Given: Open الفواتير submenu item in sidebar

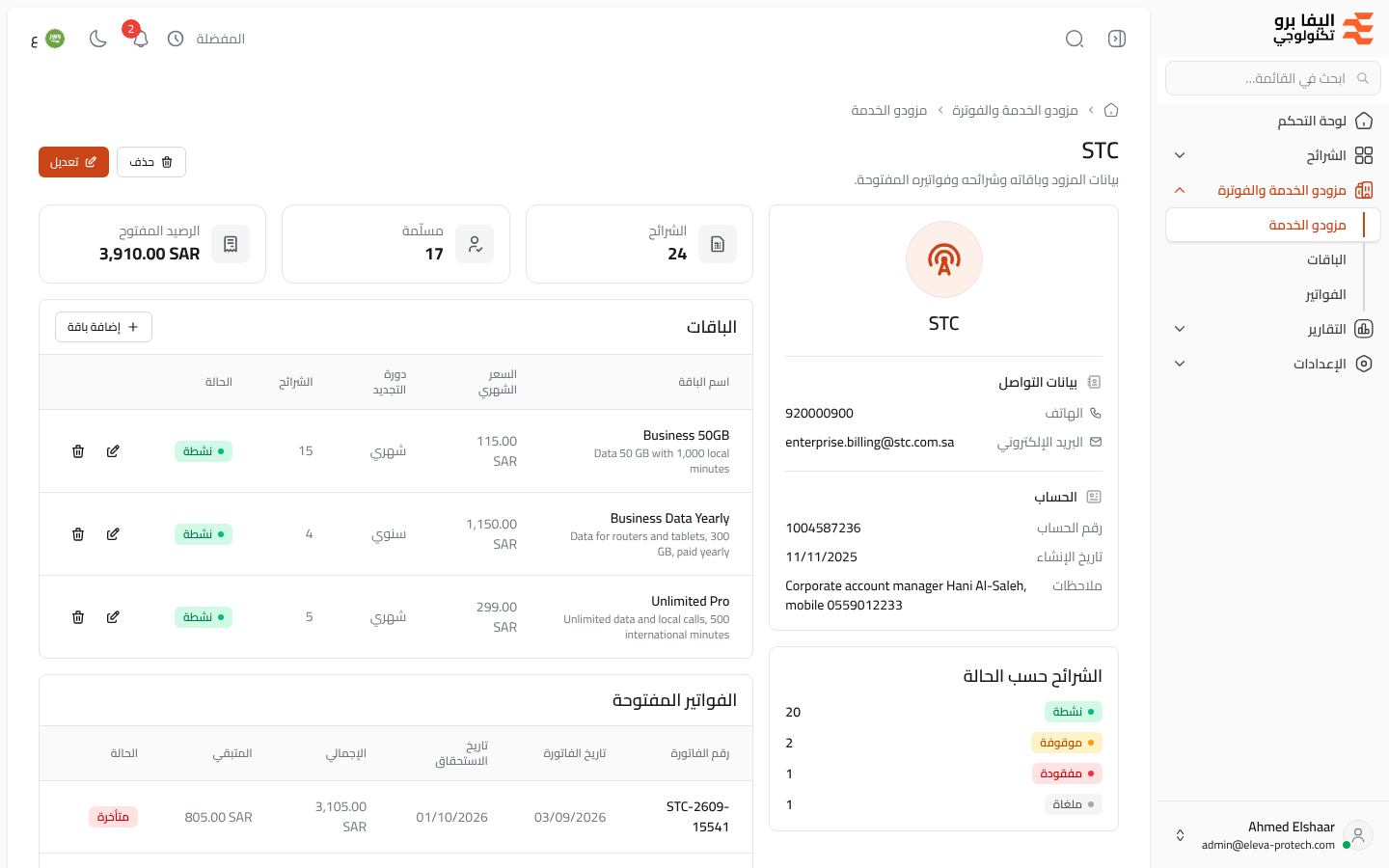Looking at the screenshot, I should point(1325,294).
